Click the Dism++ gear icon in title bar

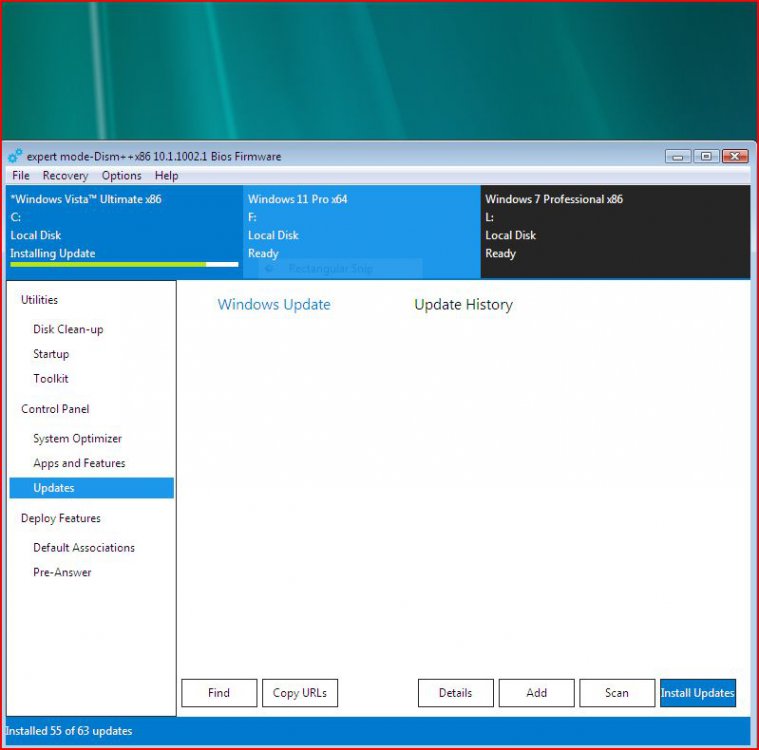15,156
